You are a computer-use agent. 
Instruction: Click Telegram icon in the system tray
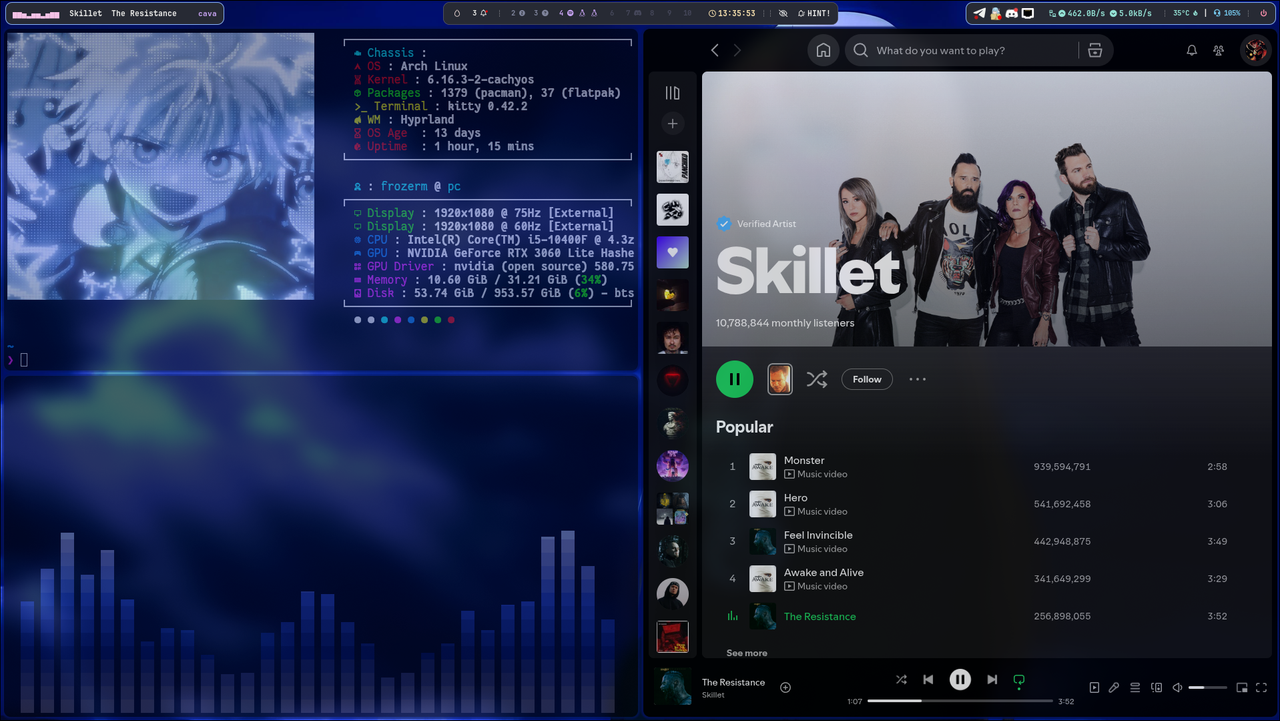[x=980, y=13]
